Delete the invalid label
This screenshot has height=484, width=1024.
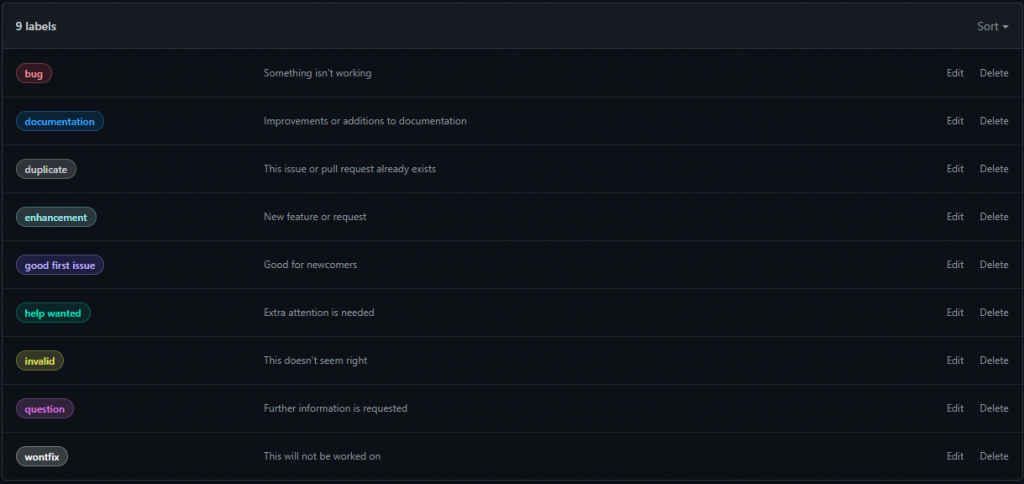(994, 360)
